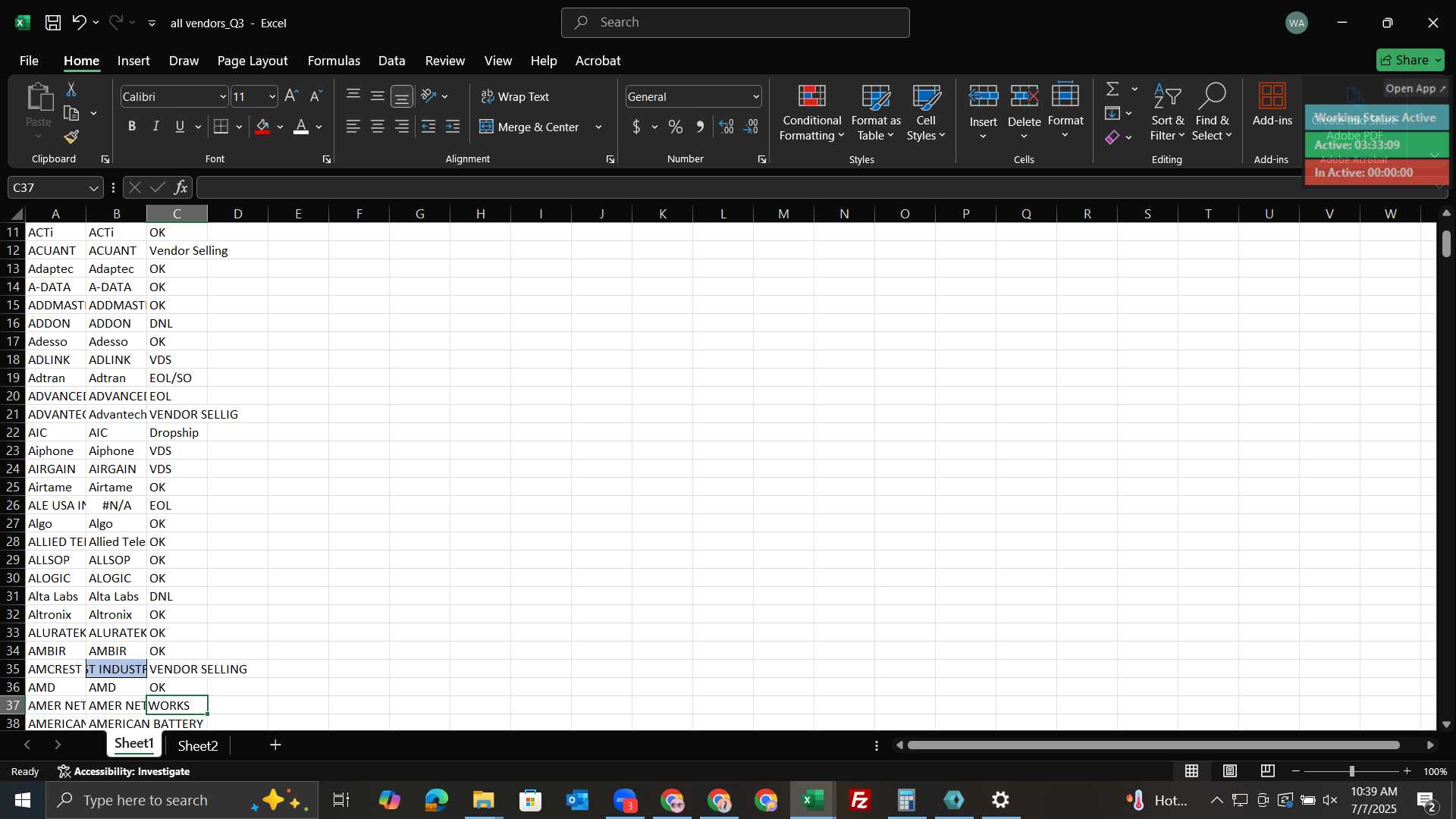Click the Copy icon in Clipboard group
Screen dimensions: 1456x819
(71, 114)
